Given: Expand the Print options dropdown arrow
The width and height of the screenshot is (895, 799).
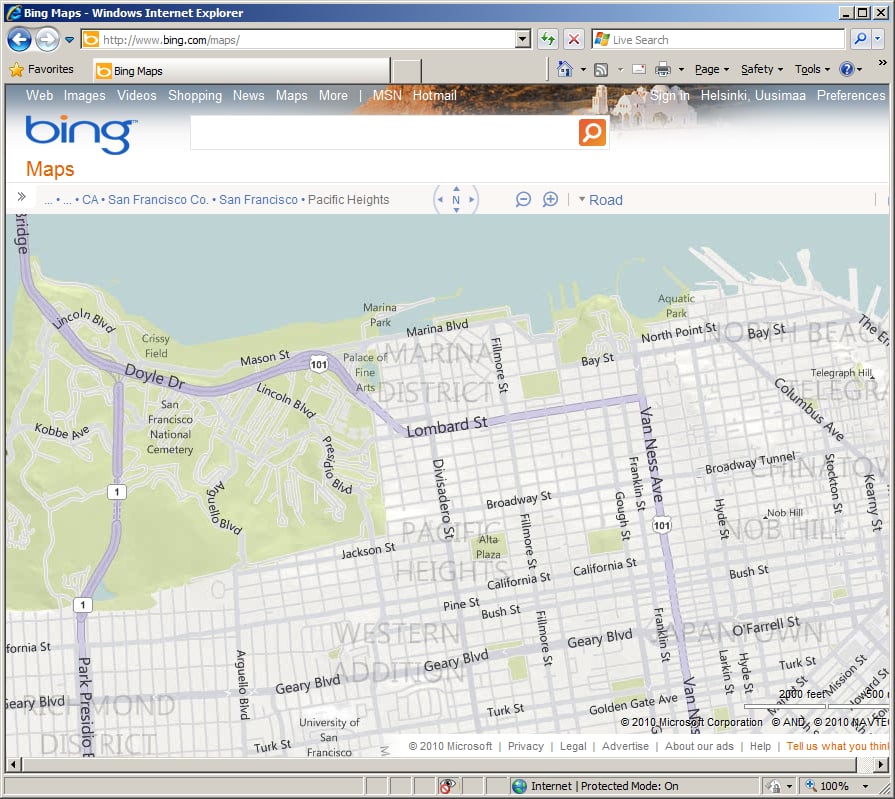Looking at the screenshot, I should 681,70.
